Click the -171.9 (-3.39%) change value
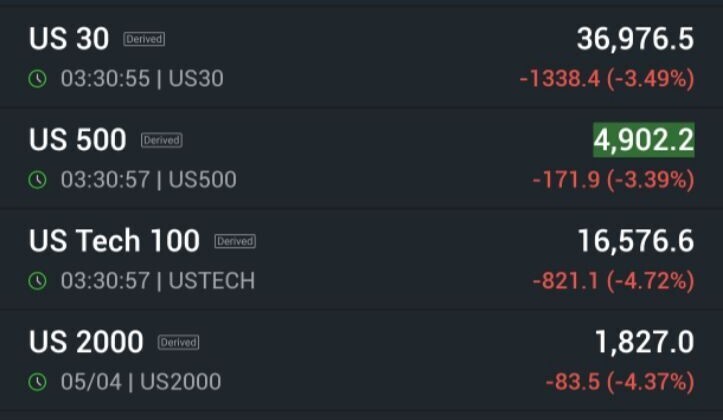The width and height of the screenshot is (723, 420). pyautogui.click(x=612, y=180)
